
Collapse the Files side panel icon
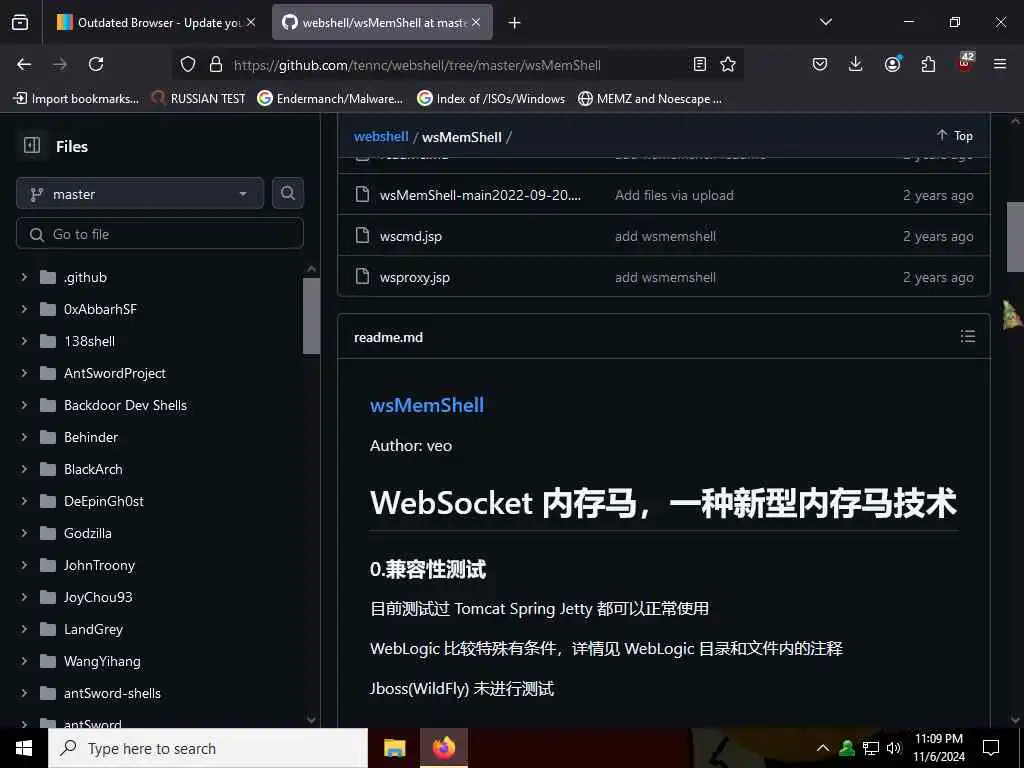(x=32, y=145)
